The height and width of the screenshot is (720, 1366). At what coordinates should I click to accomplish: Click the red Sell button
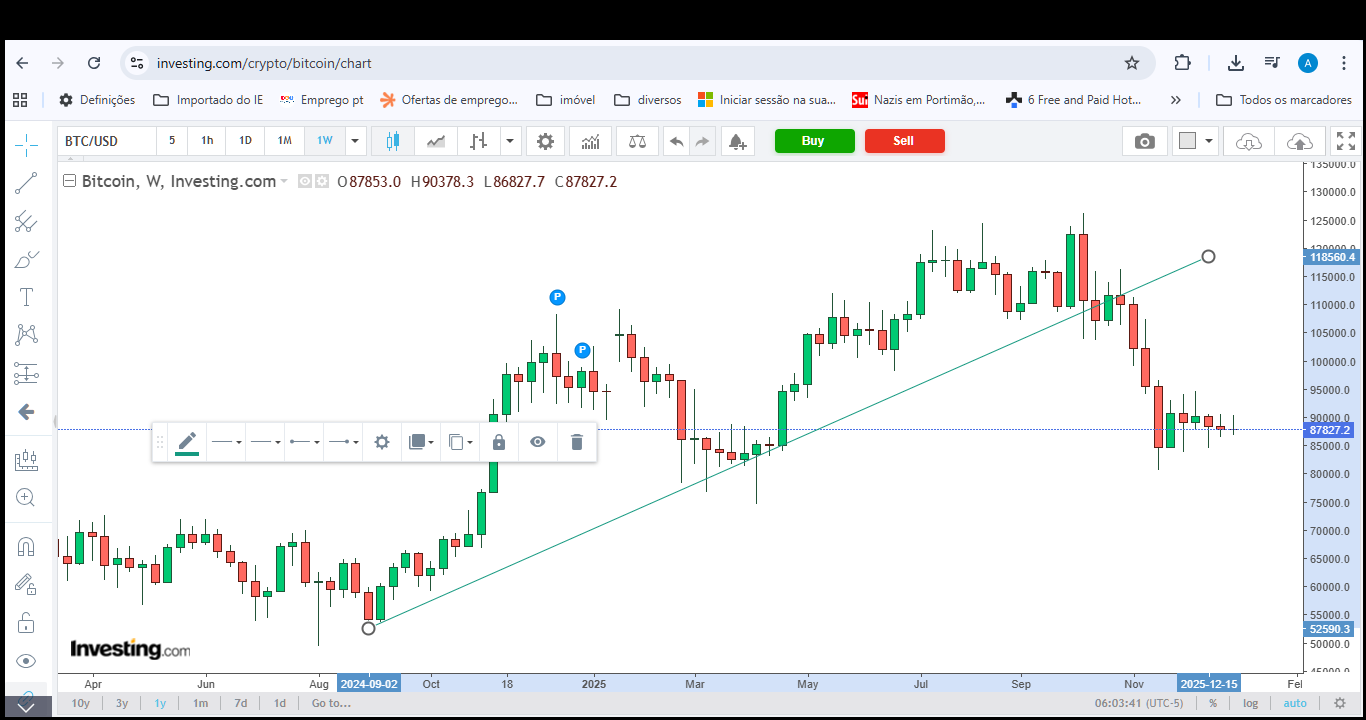click(x=904, y=141)
